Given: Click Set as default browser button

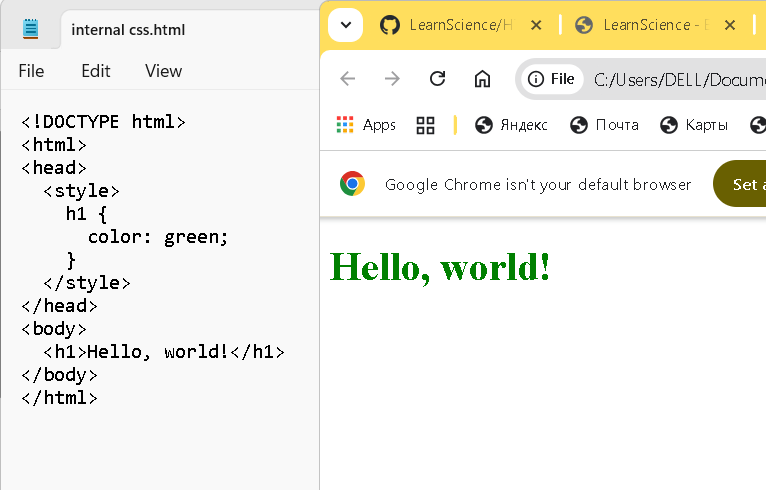Looking at the screenshot, I should point(745,184).
